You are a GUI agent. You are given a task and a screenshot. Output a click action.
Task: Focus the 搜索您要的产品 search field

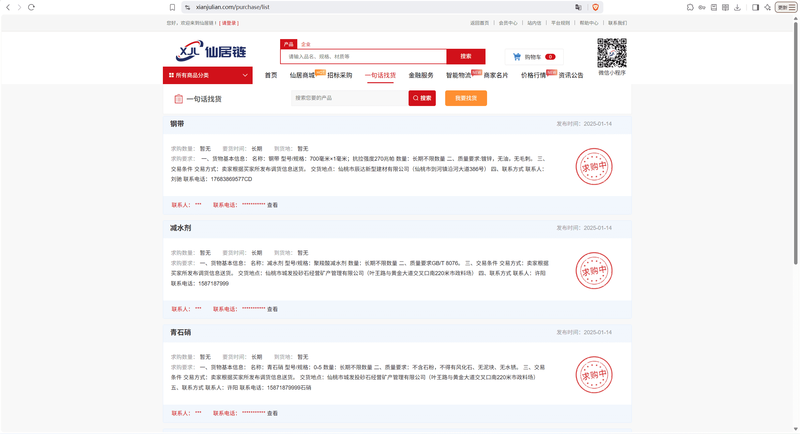(x=349, y=98)
